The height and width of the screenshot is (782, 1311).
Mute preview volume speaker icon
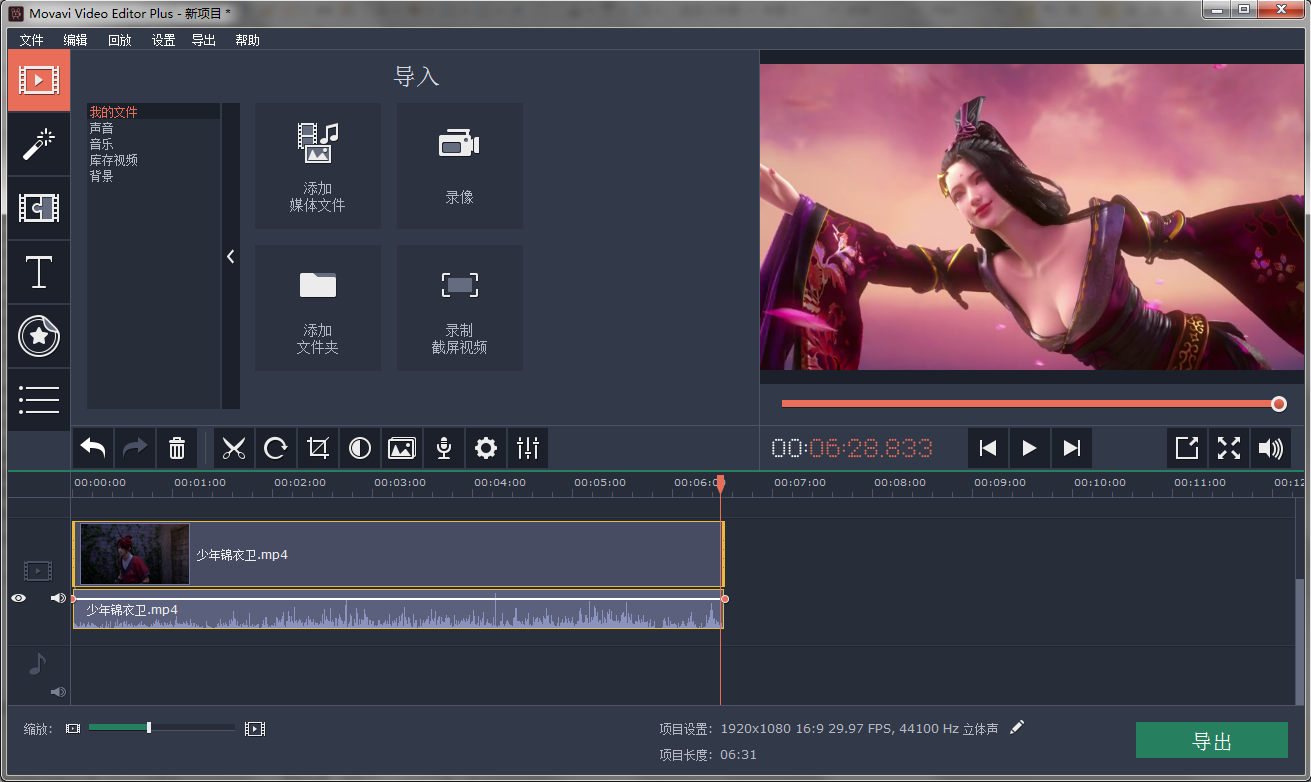click(1271, 448)
